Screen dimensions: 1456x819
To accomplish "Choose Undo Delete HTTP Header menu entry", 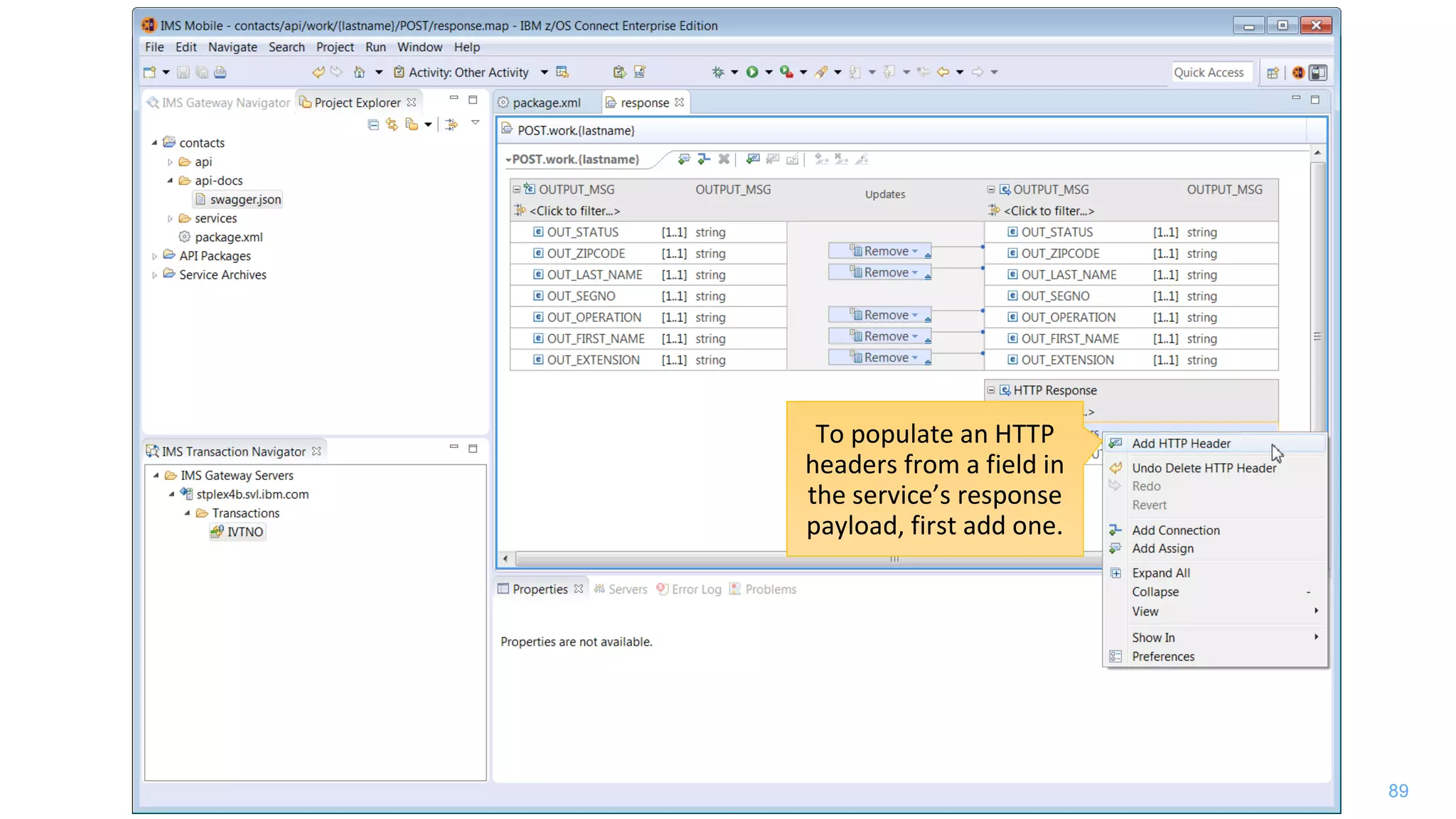I will pyautogui.click(x=1214, y=468).
